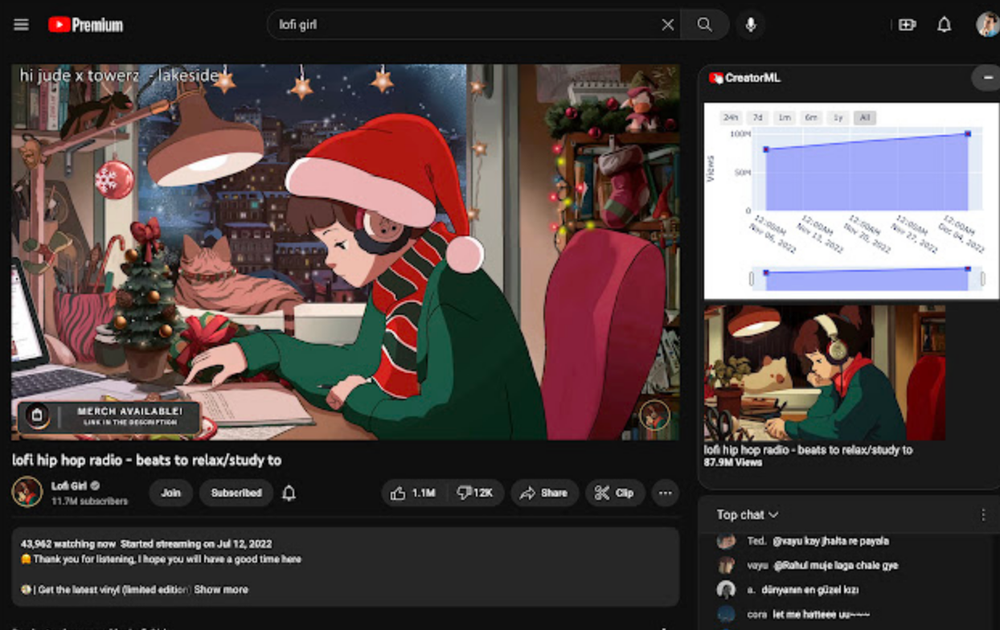Click chat message from vayu
Viewport: 1000px width, 630px height.
click(822, 566)
